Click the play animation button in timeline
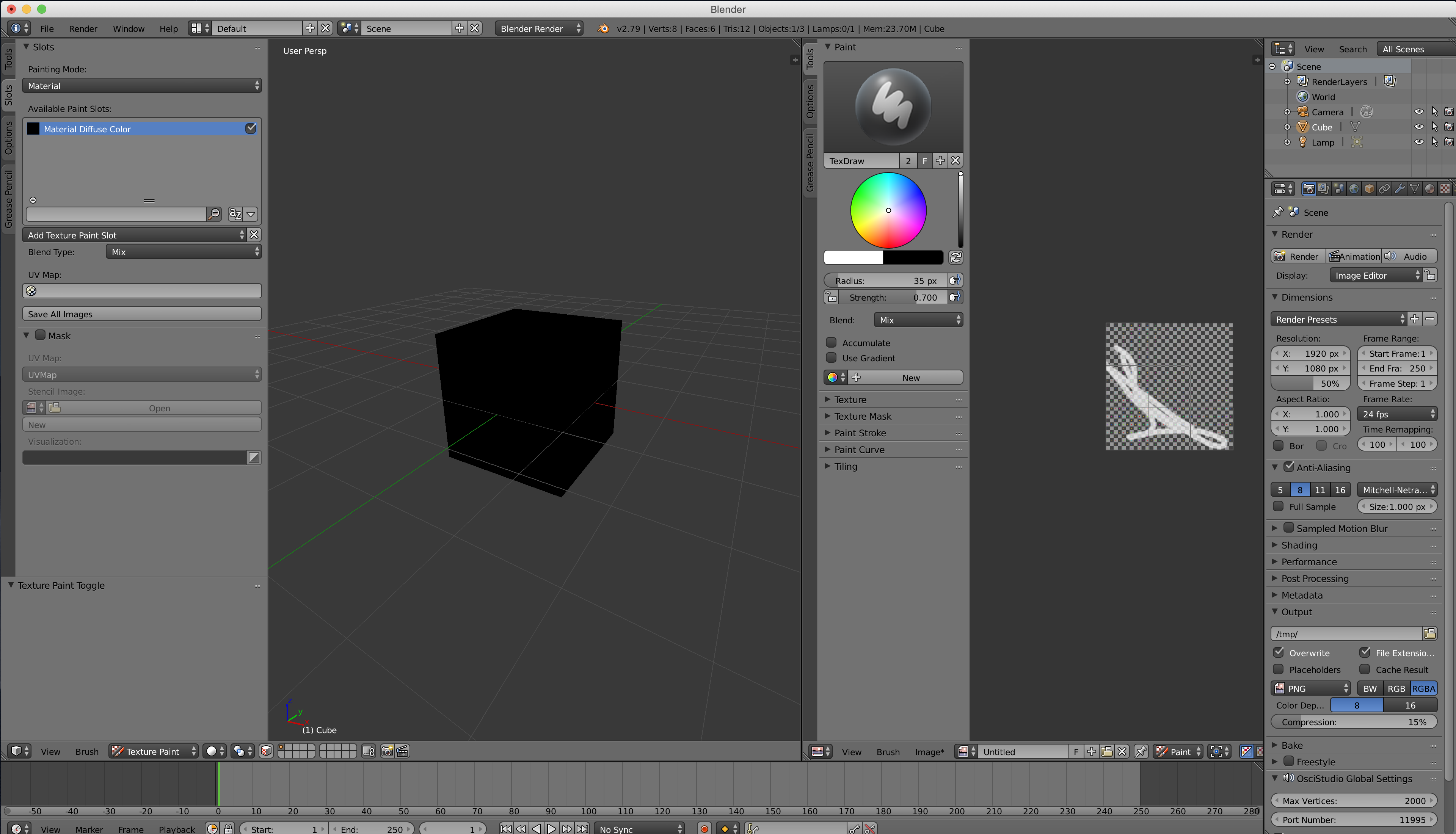 [x=551, y=828]
